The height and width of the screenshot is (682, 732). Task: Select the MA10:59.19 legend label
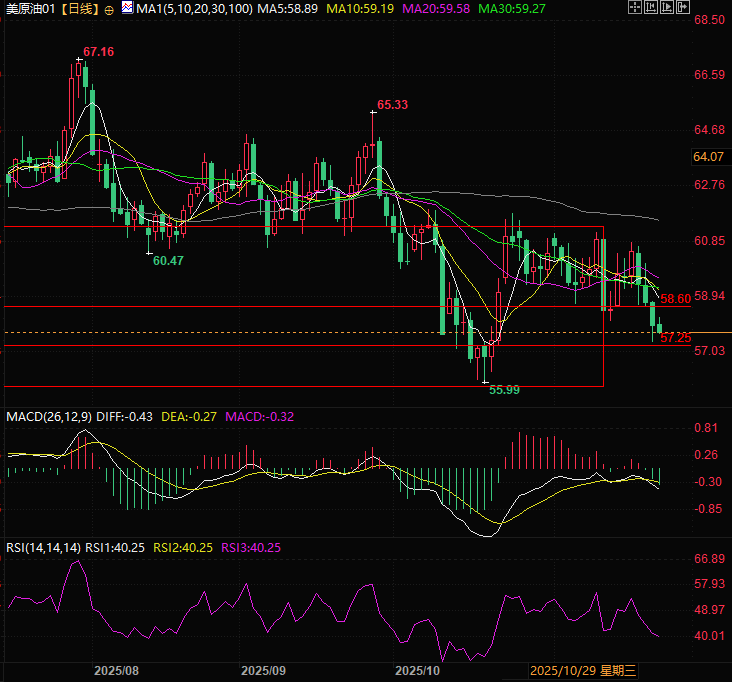pyautogui.click(x=367, y=8)
